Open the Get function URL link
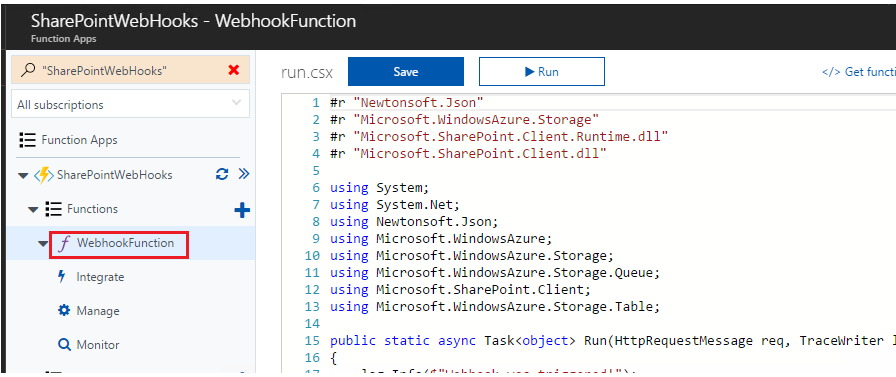 pos(858,72)
